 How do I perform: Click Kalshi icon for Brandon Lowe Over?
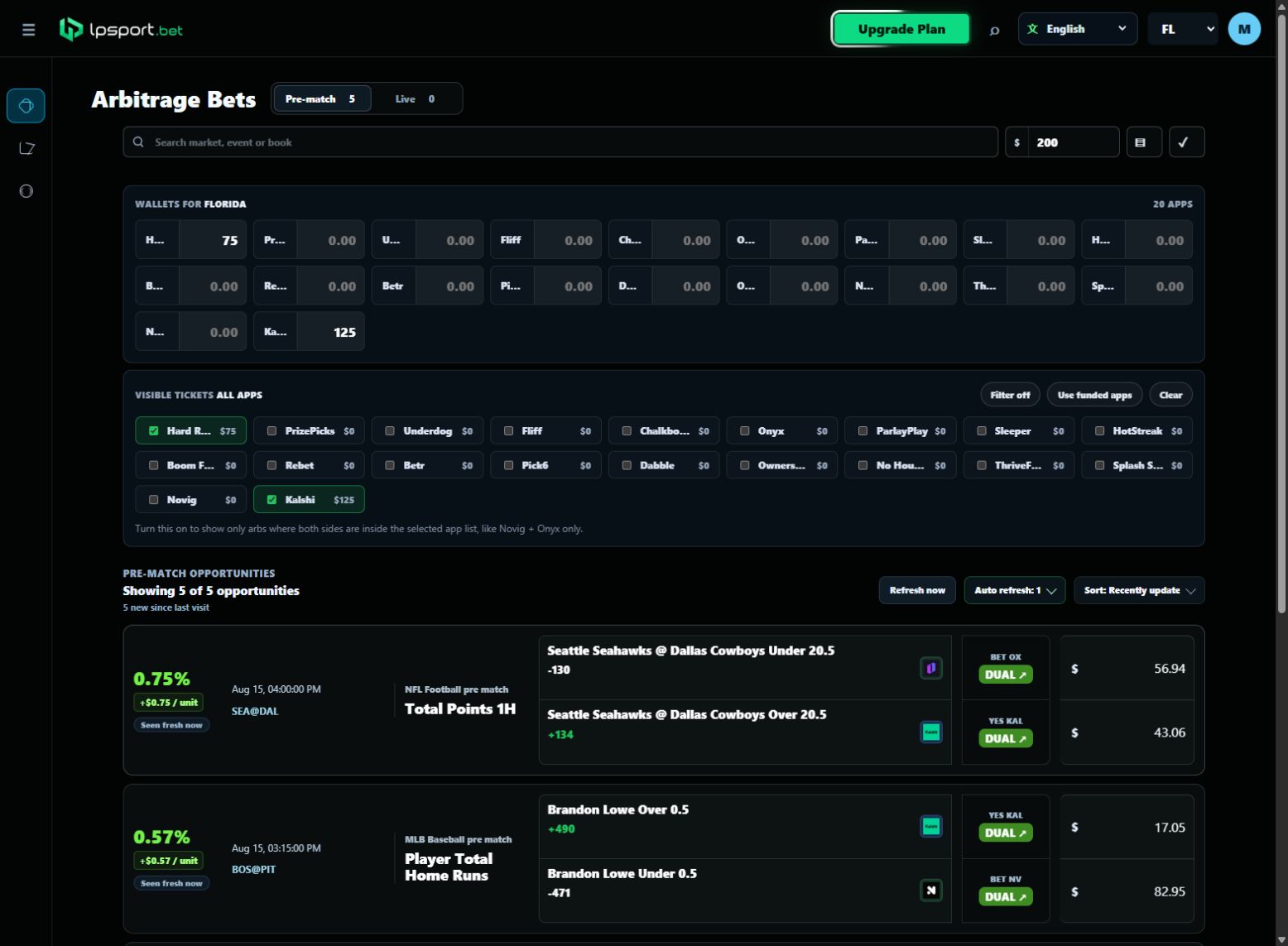(x=931, y=826)
